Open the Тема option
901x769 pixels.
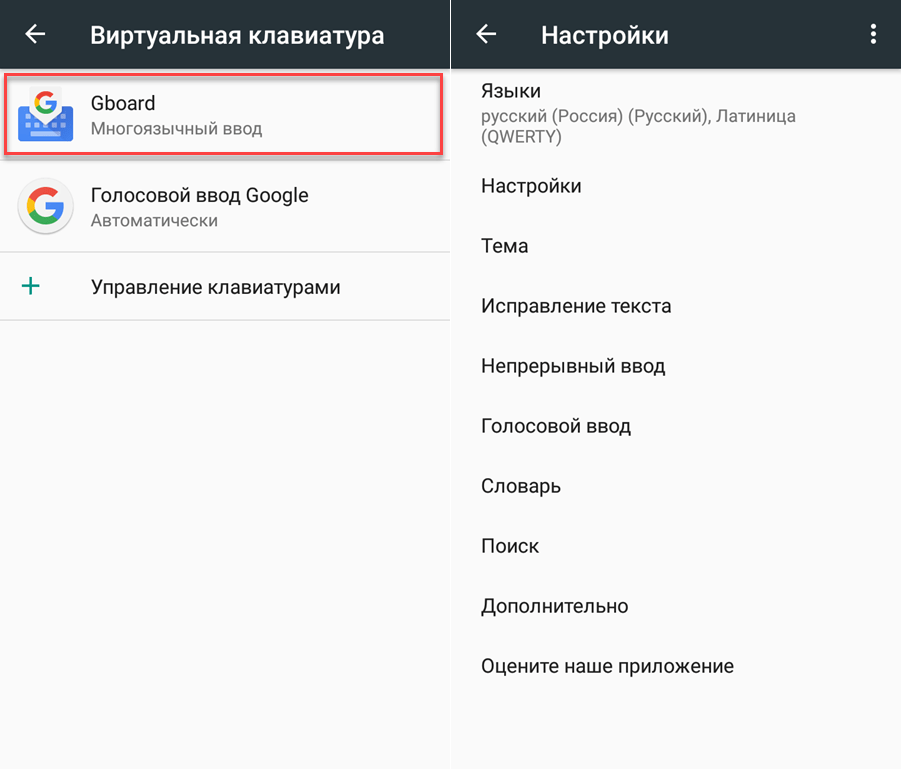[x=505, y=246]
